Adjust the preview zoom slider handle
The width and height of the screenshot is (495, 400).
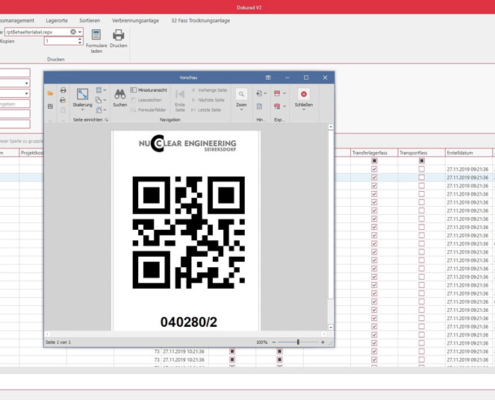pos(298,342)
